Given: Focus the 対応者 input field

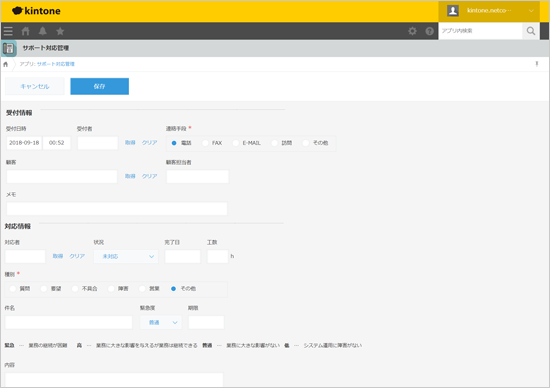Looking at the screenshot, I should [x=25, y=256].
